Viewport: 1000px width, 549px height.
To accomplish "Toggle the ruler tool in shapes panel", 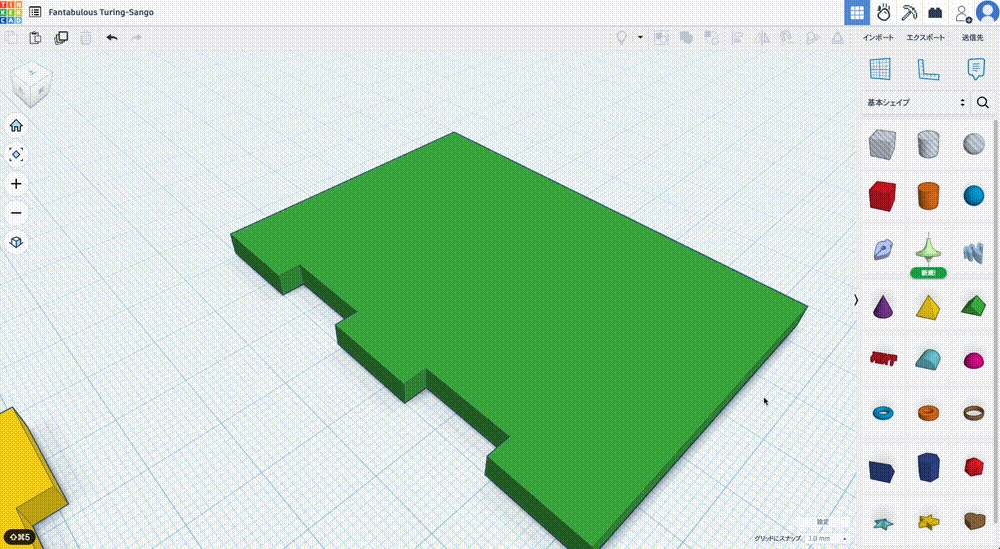I will click(928, 69).
